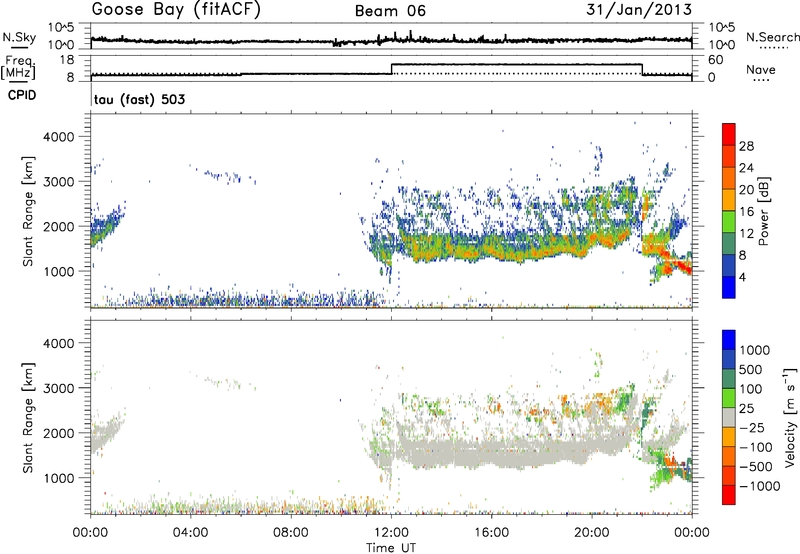Click 'Slant Range [km]' beside the velocity panel
This screenshot has height=554, width=800.
28,418
